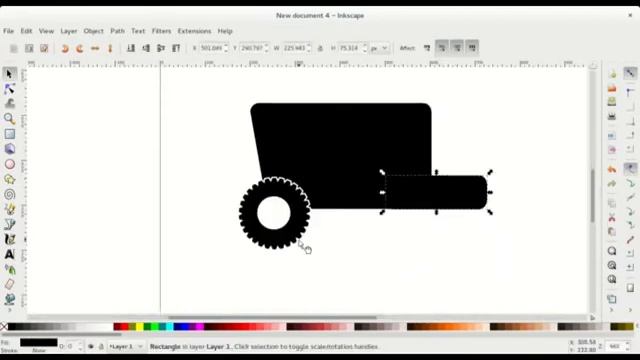Select the Zoom magnifier tool in toolbox
The width and height of the screenshot is (640, 360).
(9, 118)
